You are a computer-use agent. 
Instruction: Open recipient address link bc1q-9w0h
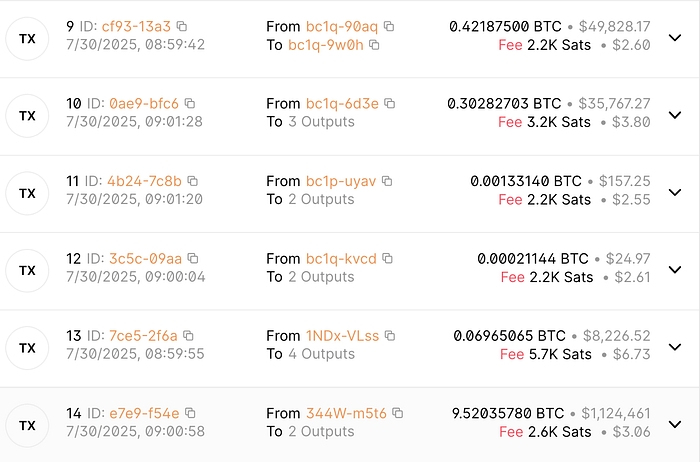click(326, 45)
